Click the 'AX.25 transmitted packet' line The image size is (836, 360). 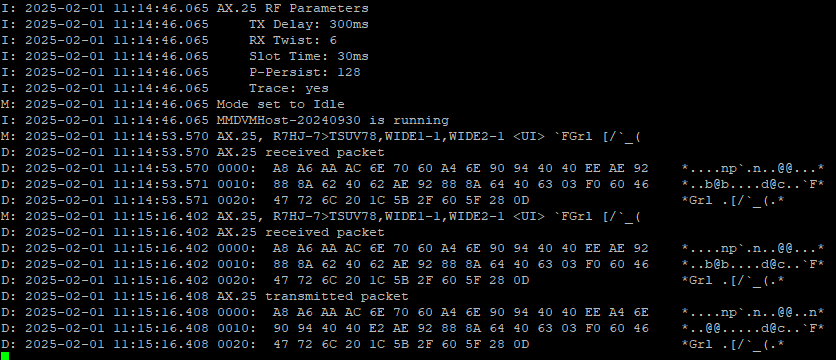coord(205,297)
